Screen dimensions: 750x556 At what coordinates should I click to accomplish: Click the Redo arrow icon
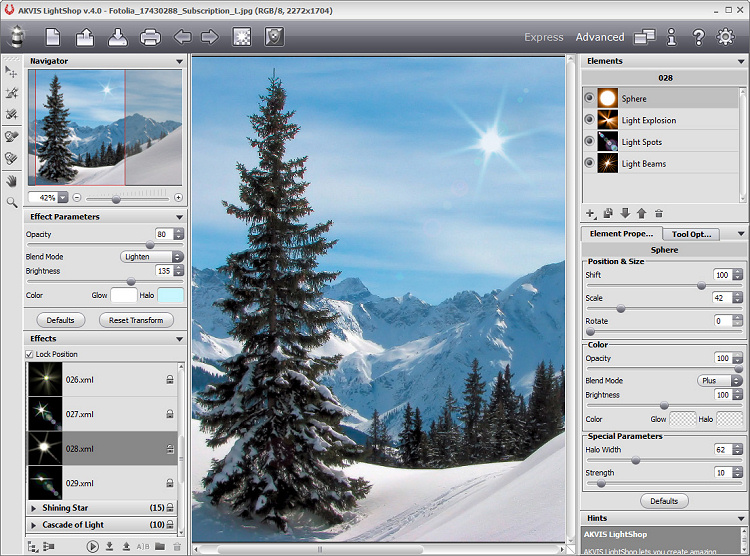pyautogui.click(x=210, y=38)
